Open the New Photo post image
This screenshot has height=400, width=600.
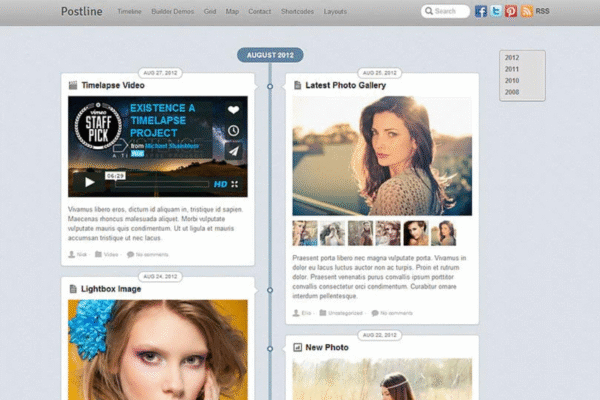point(382,379)
